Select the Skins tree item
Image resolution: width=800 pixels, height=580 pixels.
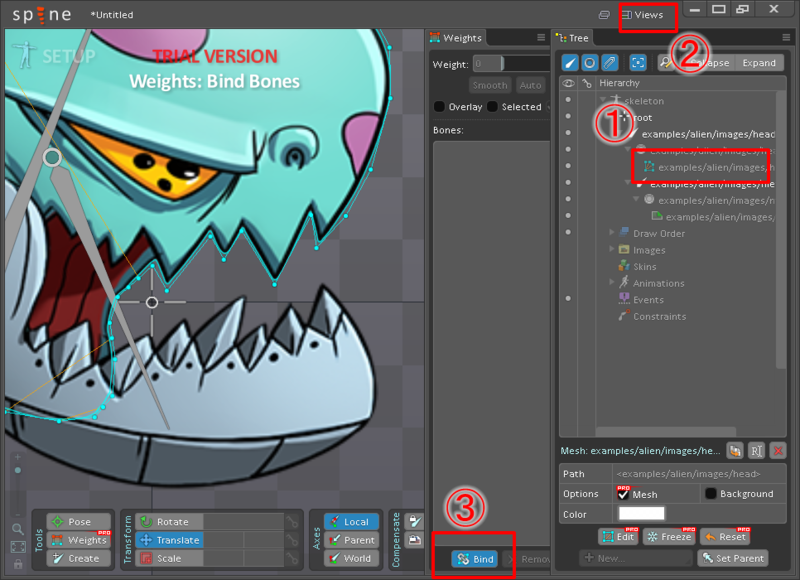644,266
